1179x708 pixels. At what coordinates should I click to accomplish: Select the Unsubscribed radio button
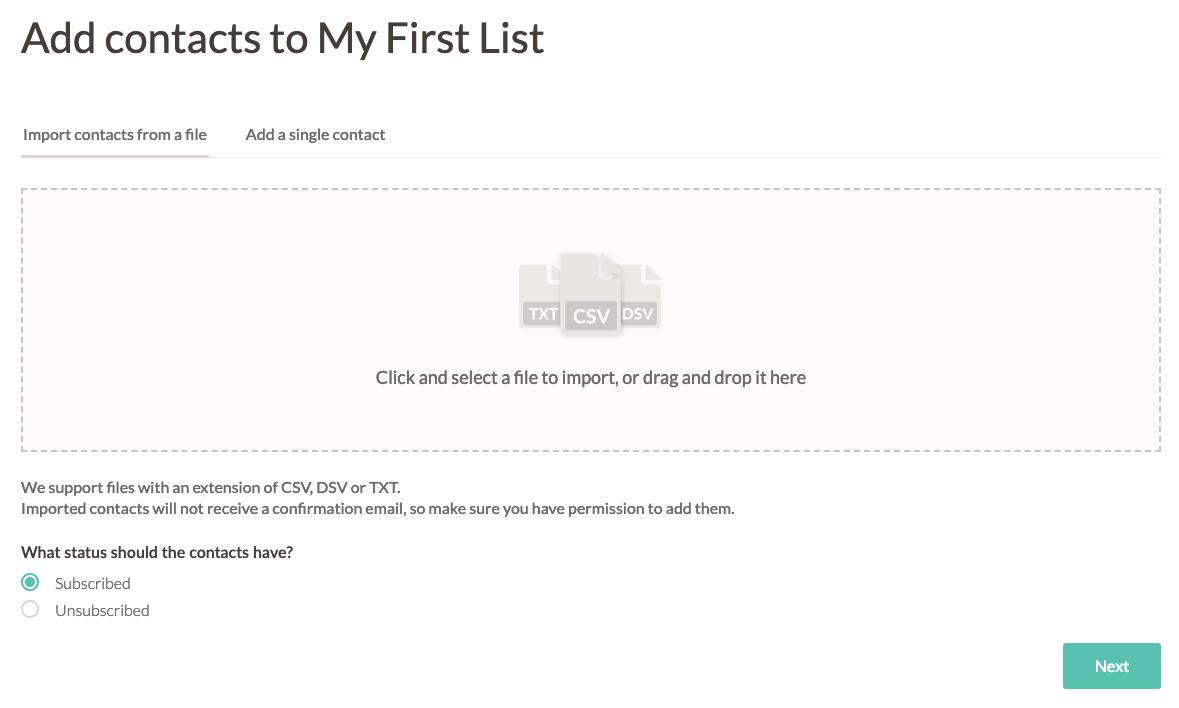[x=31, y=610]
